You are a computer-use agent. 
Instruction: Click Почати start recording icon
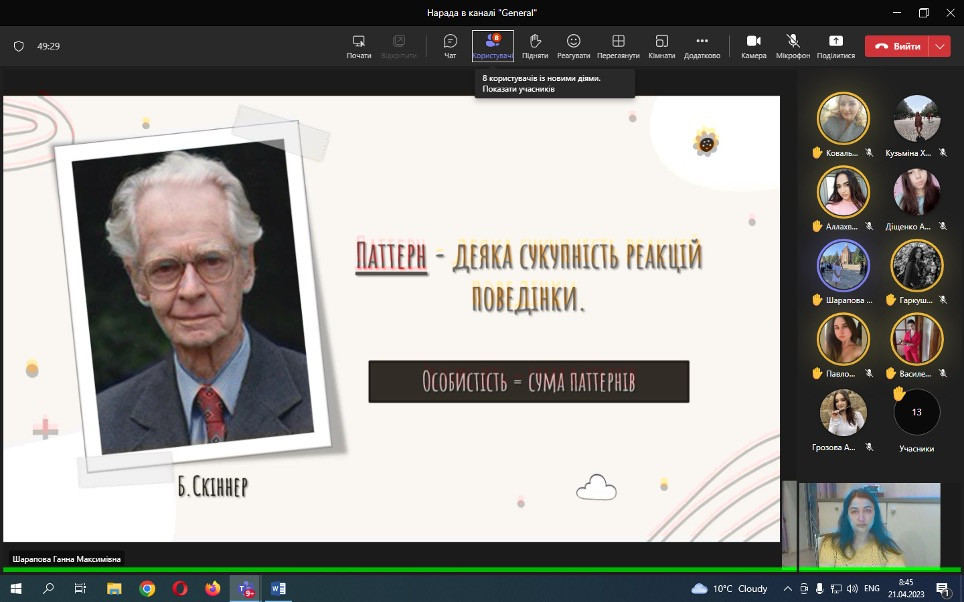359,45
